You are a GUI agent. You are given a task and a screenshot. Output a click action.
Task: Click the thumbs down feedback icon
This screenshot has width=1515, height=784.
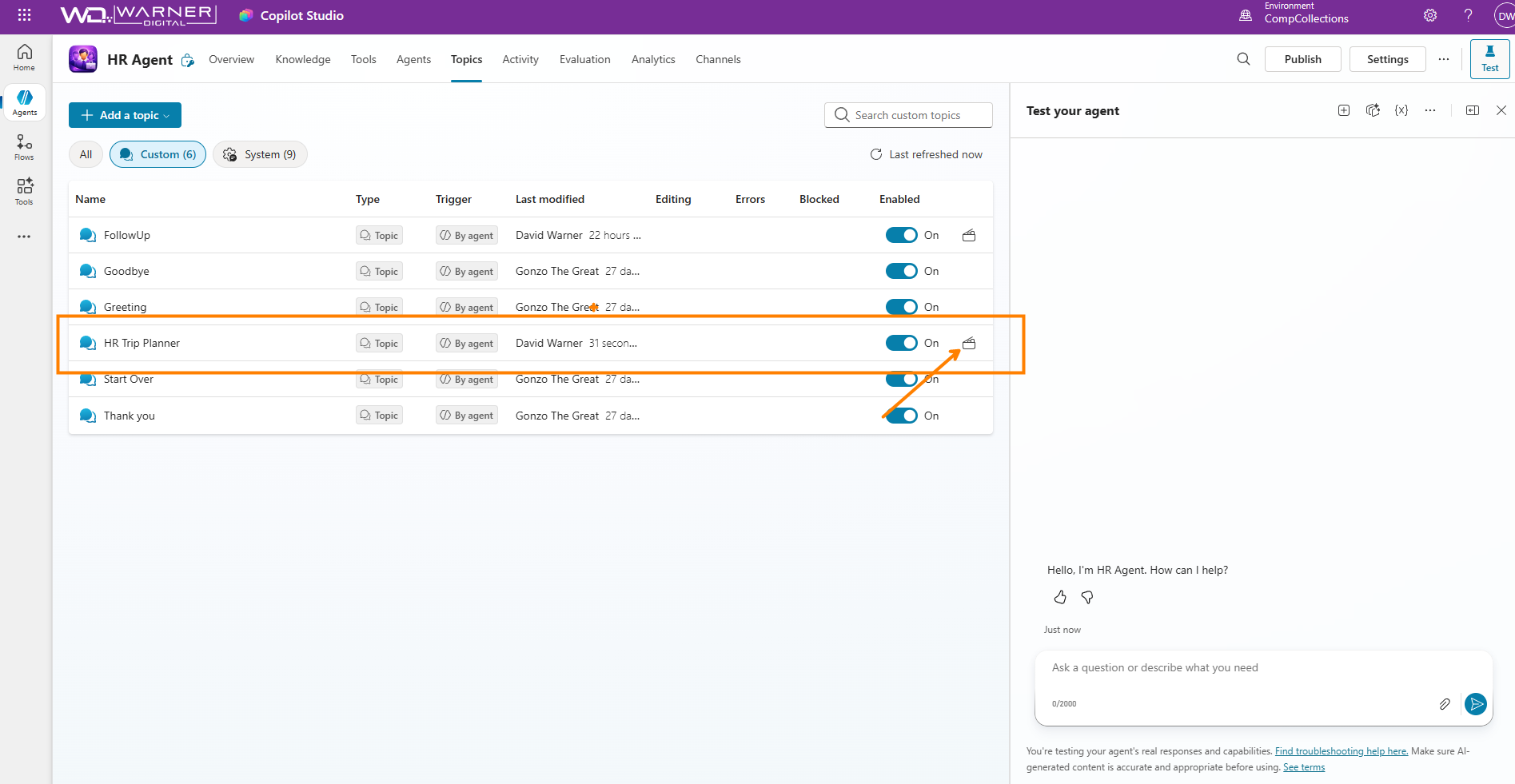point(1087,597)
